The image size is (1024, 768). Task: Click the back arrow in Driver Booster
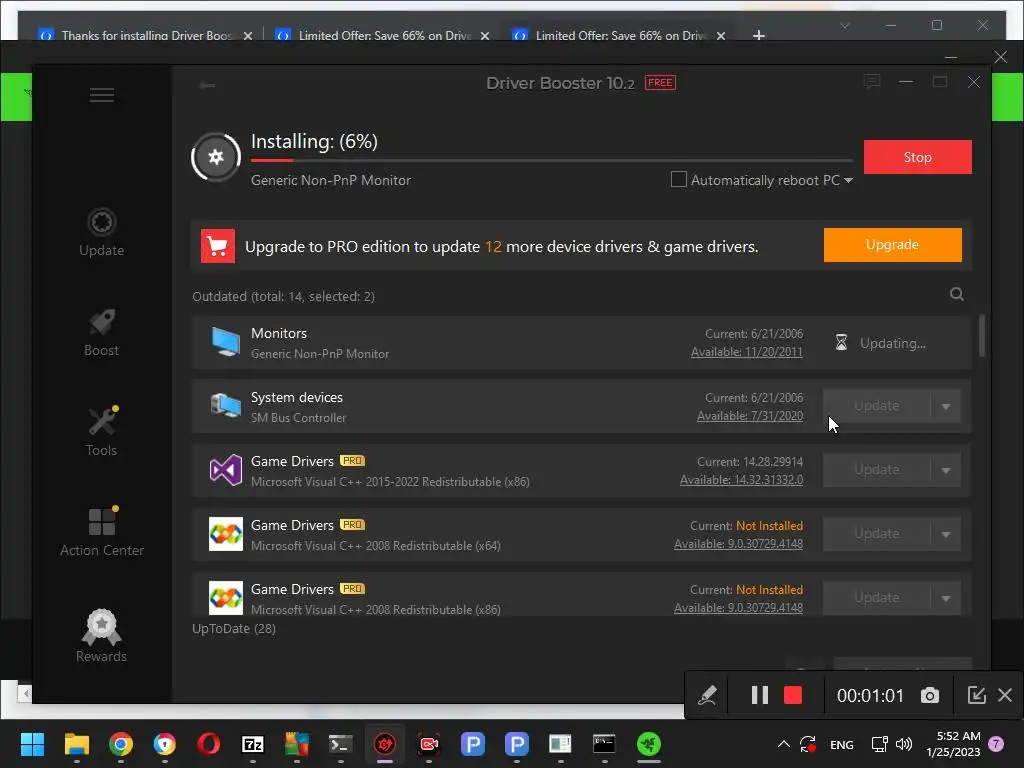208,85
